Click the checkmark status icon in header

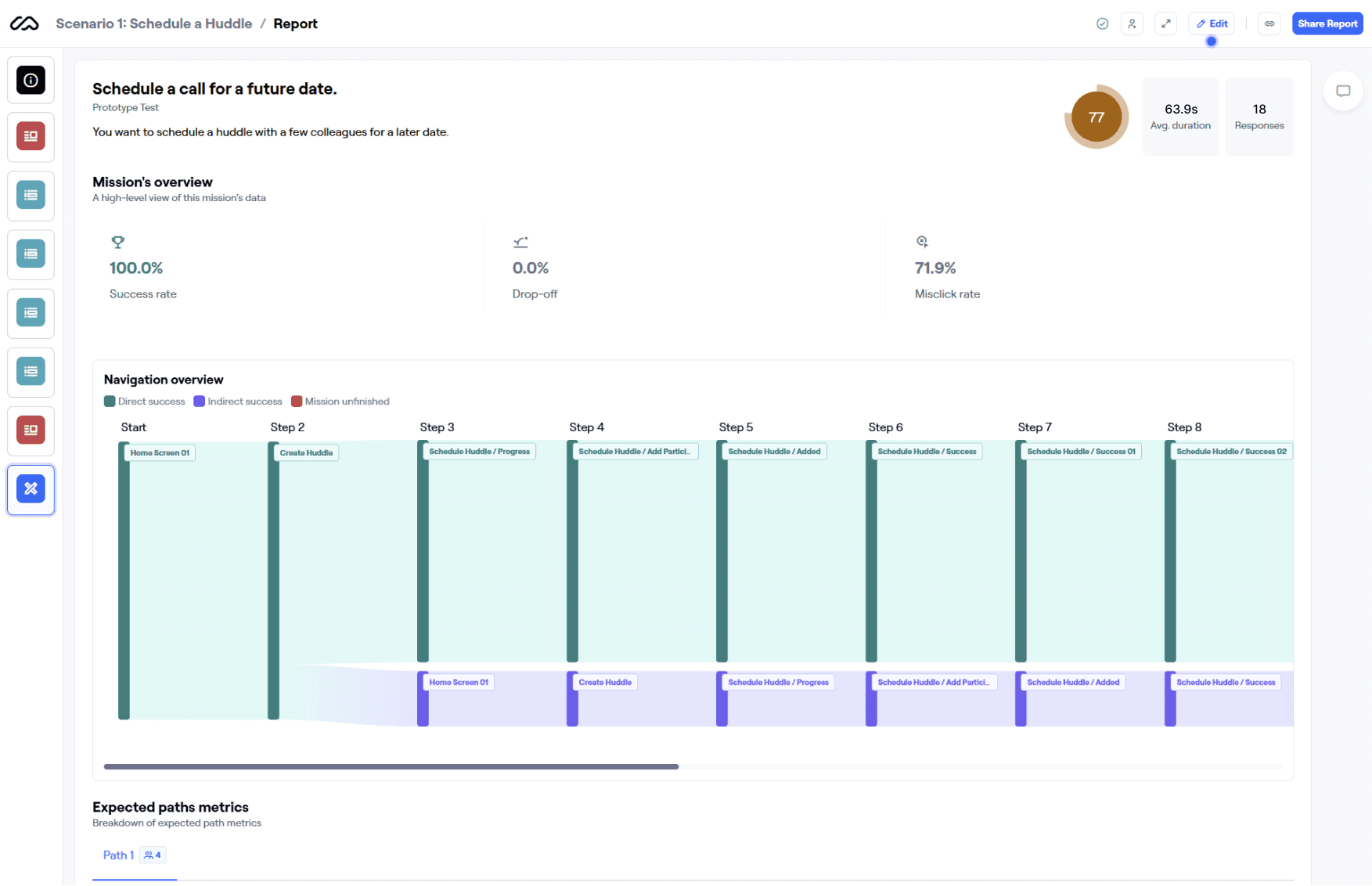click(1102, 23)
